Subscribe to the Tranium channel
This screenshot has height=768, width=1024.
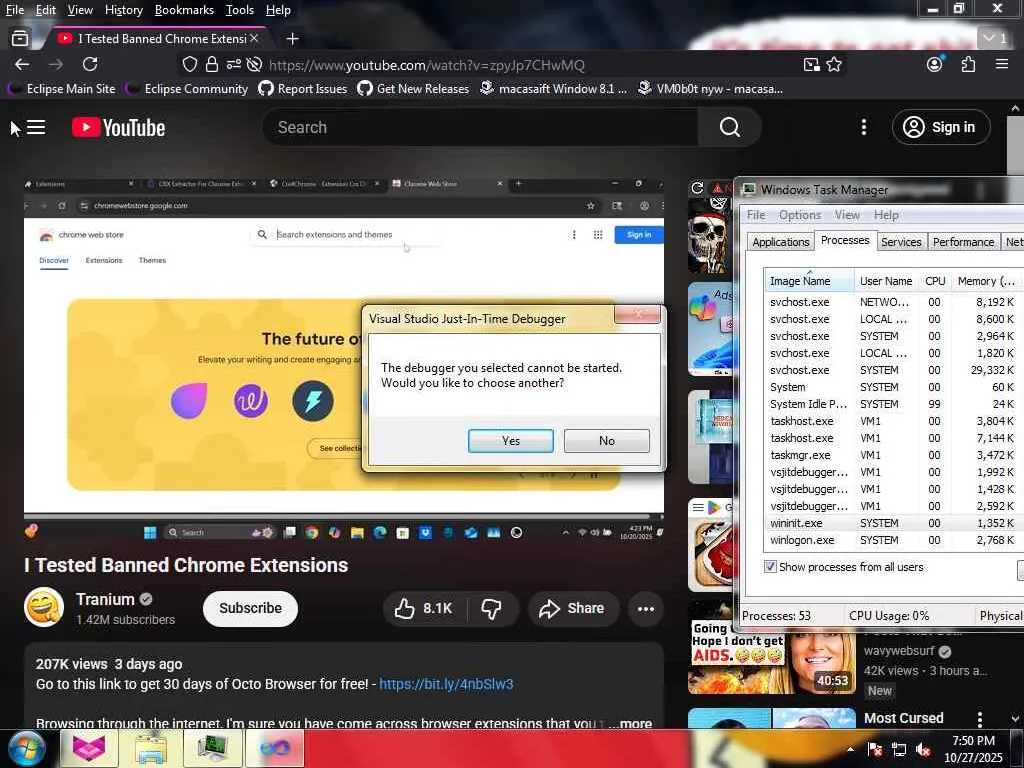(250, 609)
